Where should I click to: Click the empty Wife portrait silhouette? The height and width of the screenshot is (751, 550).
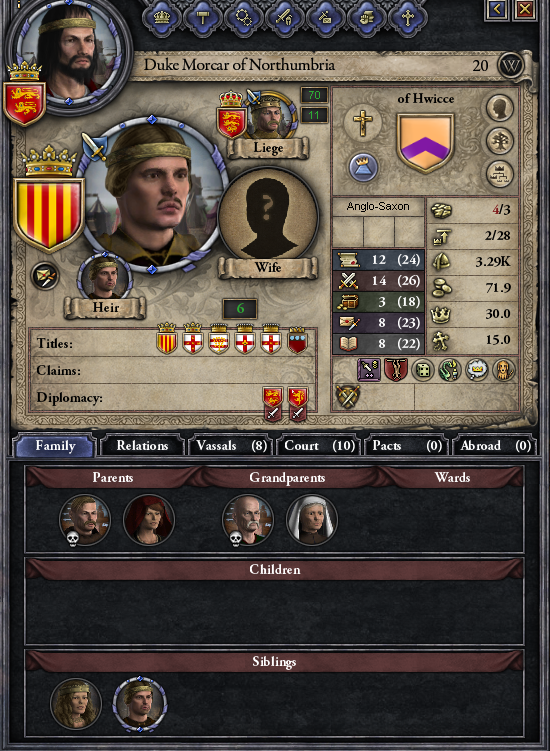[268, 219]
